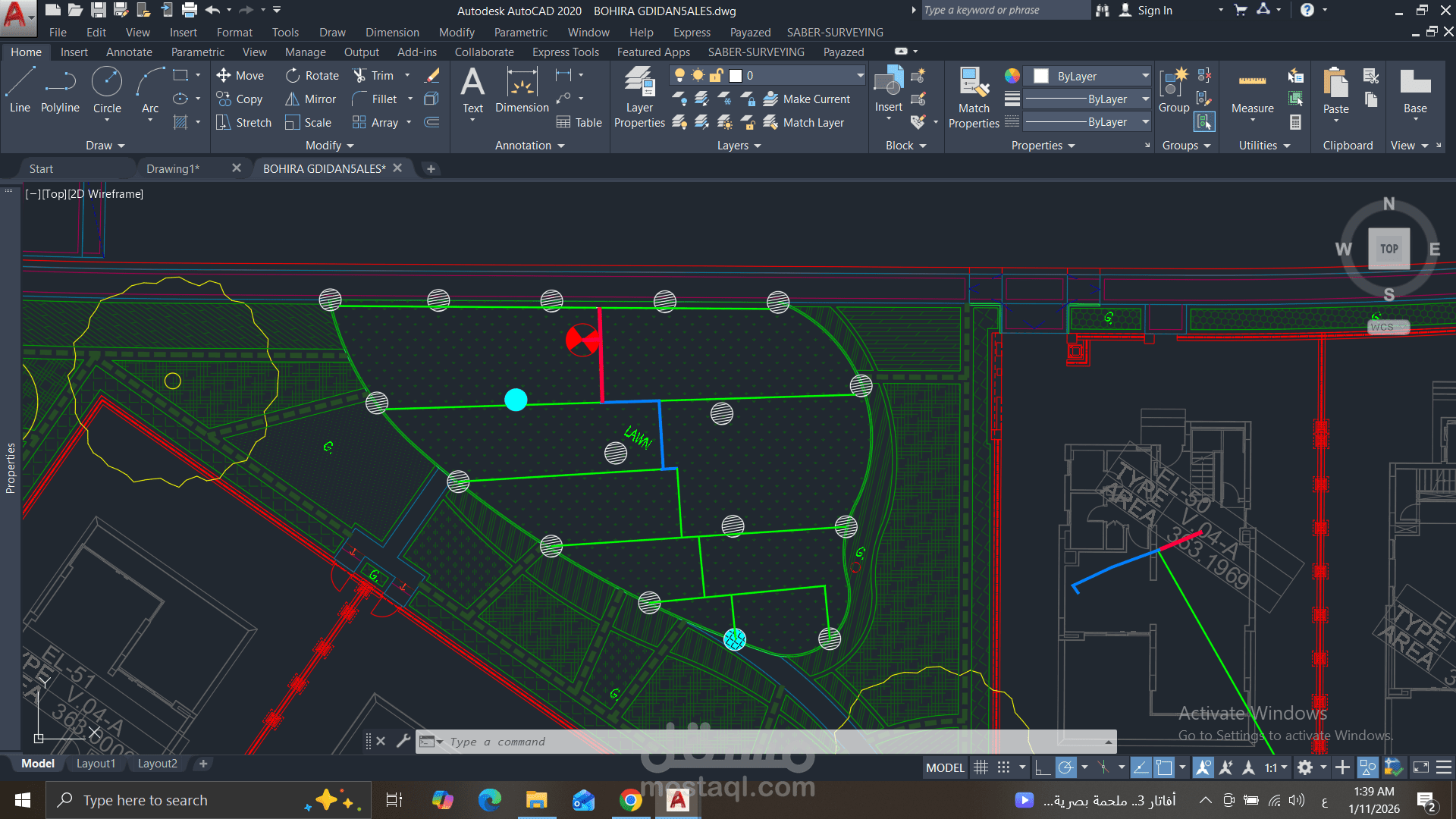Select the Polyline draw tool
This screenshot has height=819, width=1456.
point(60,90)
